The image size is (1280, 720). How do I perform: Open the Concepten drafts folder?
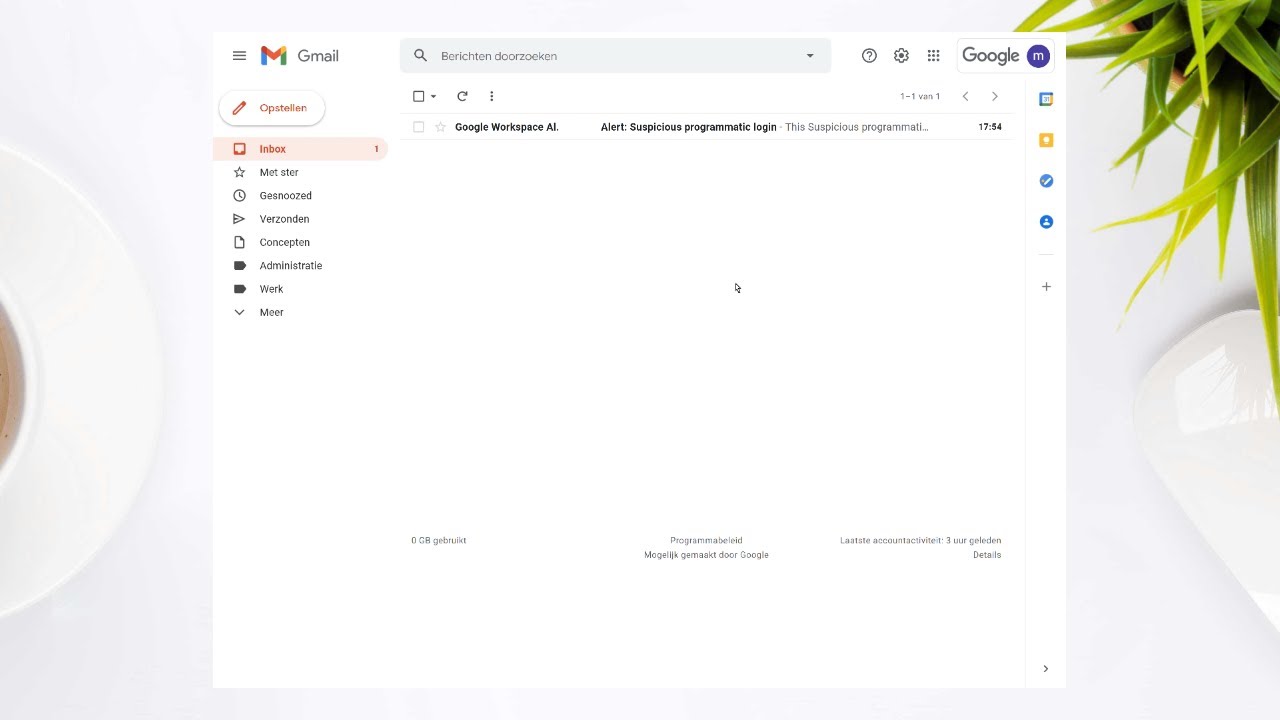(300, 242)
